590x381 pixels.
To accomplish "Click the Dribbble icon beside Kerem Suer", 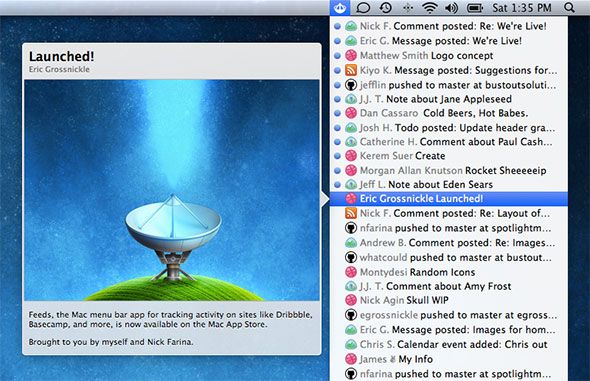I will click(351, 156).
